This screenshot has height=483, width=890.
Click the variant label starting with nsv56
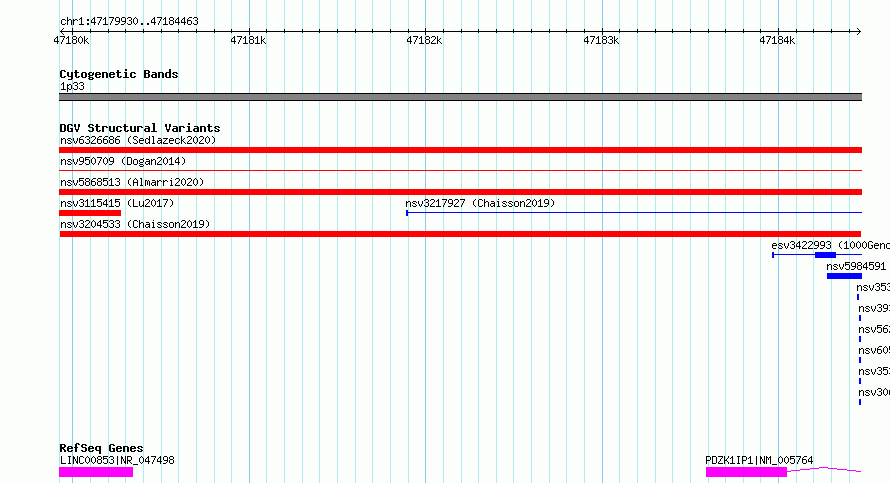pyautogui.click(x=874, y=329)
